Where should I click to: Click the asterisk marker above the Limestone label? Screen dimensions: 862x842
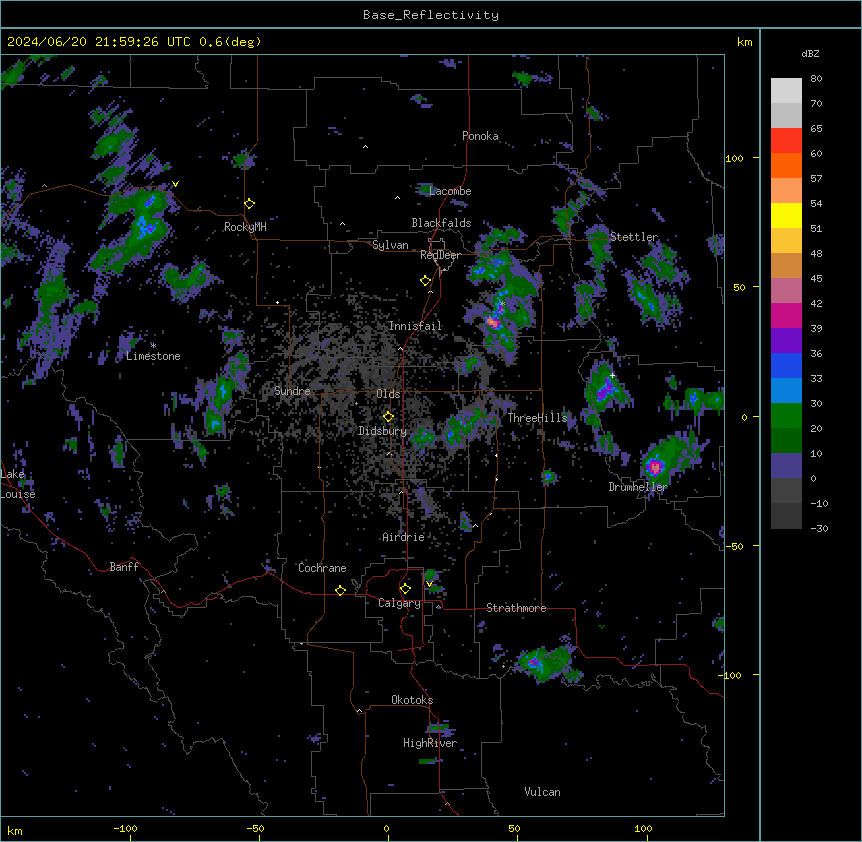click(153, 346)
